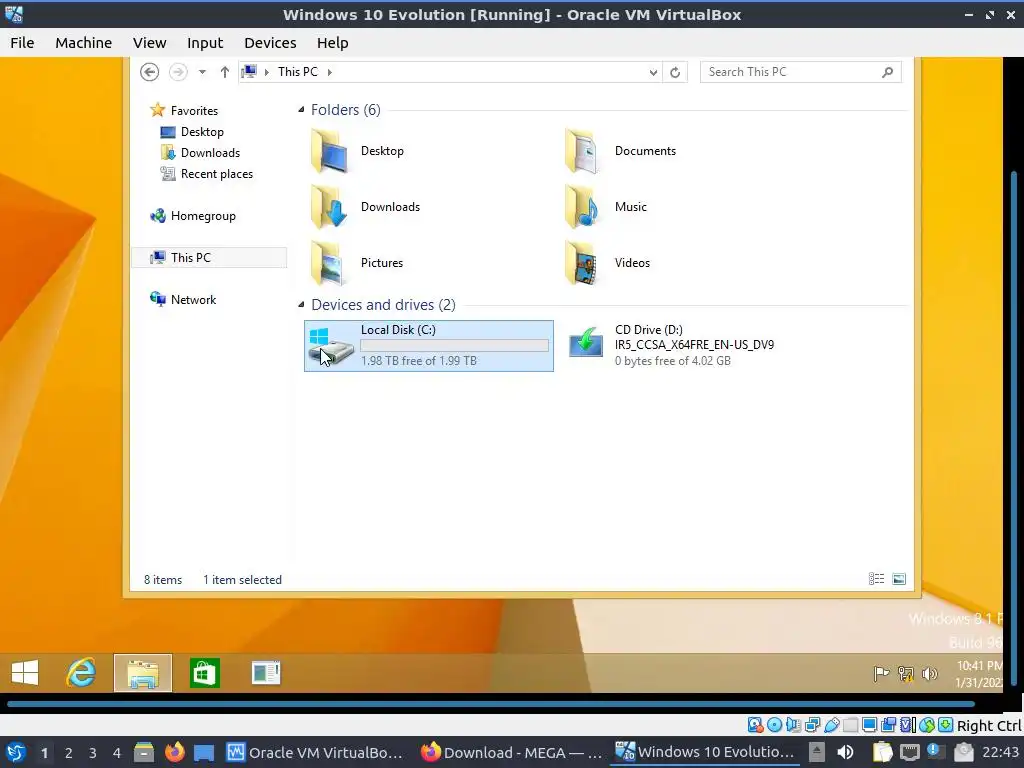Click the Windows Start button
Viewport: 1024px width, 768px height.
[25, 673]
